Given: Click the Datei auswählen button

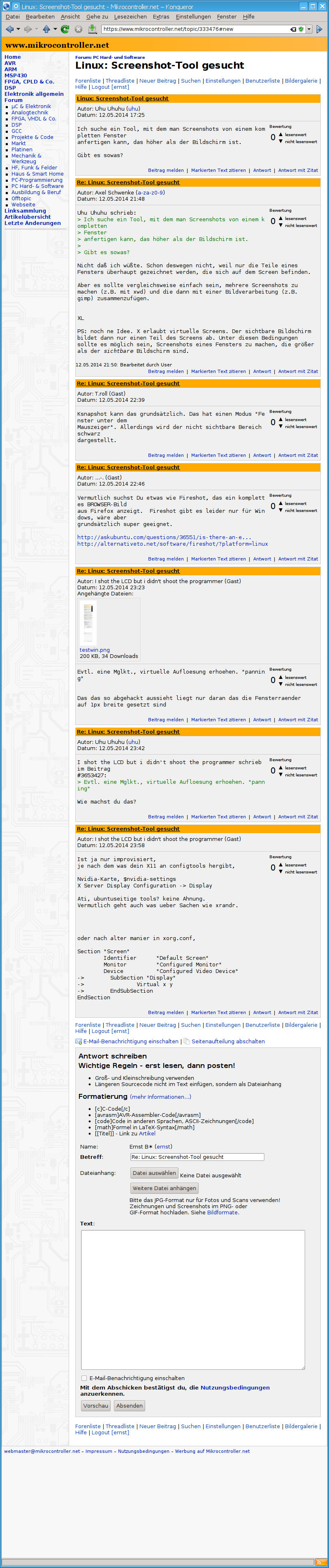Looking at the screenshot, I should (154, 1173).
